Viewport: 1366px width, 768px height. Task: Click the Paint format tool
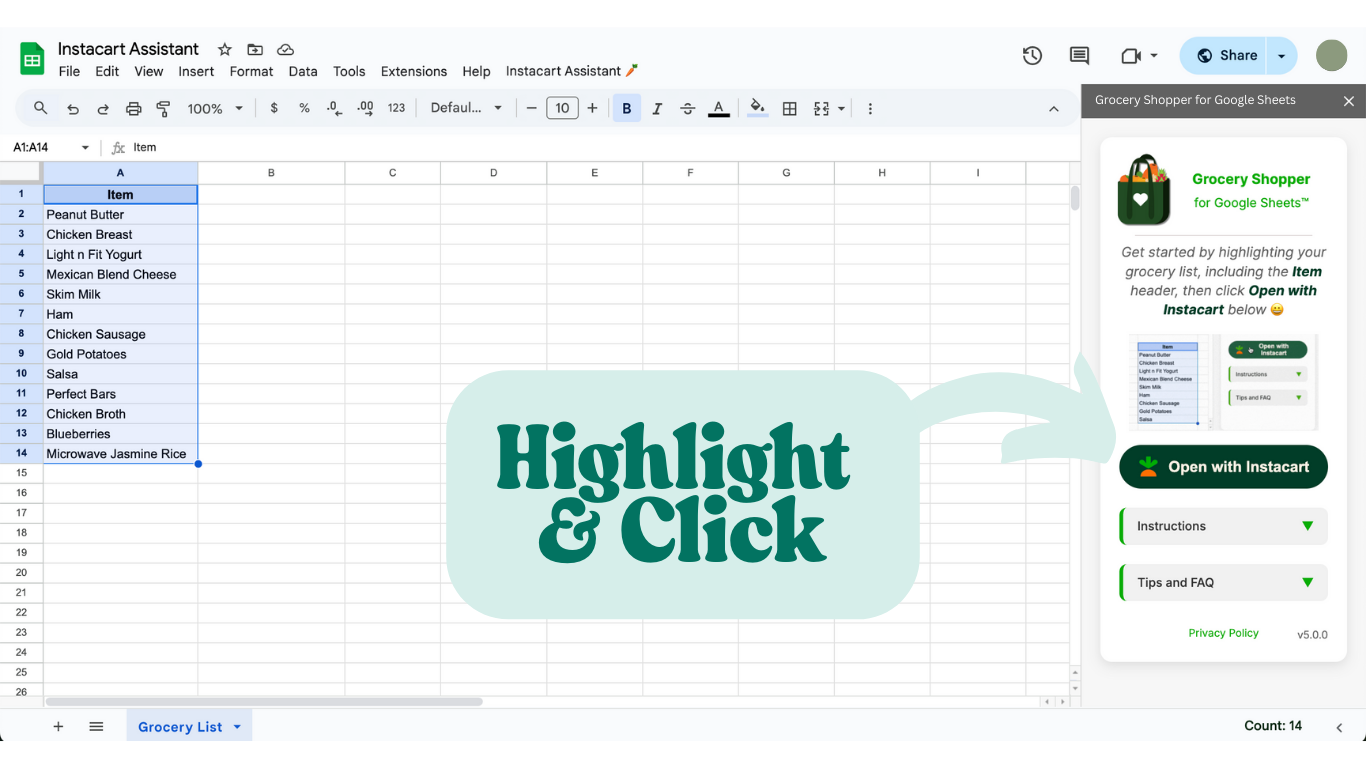pos(163,107)
